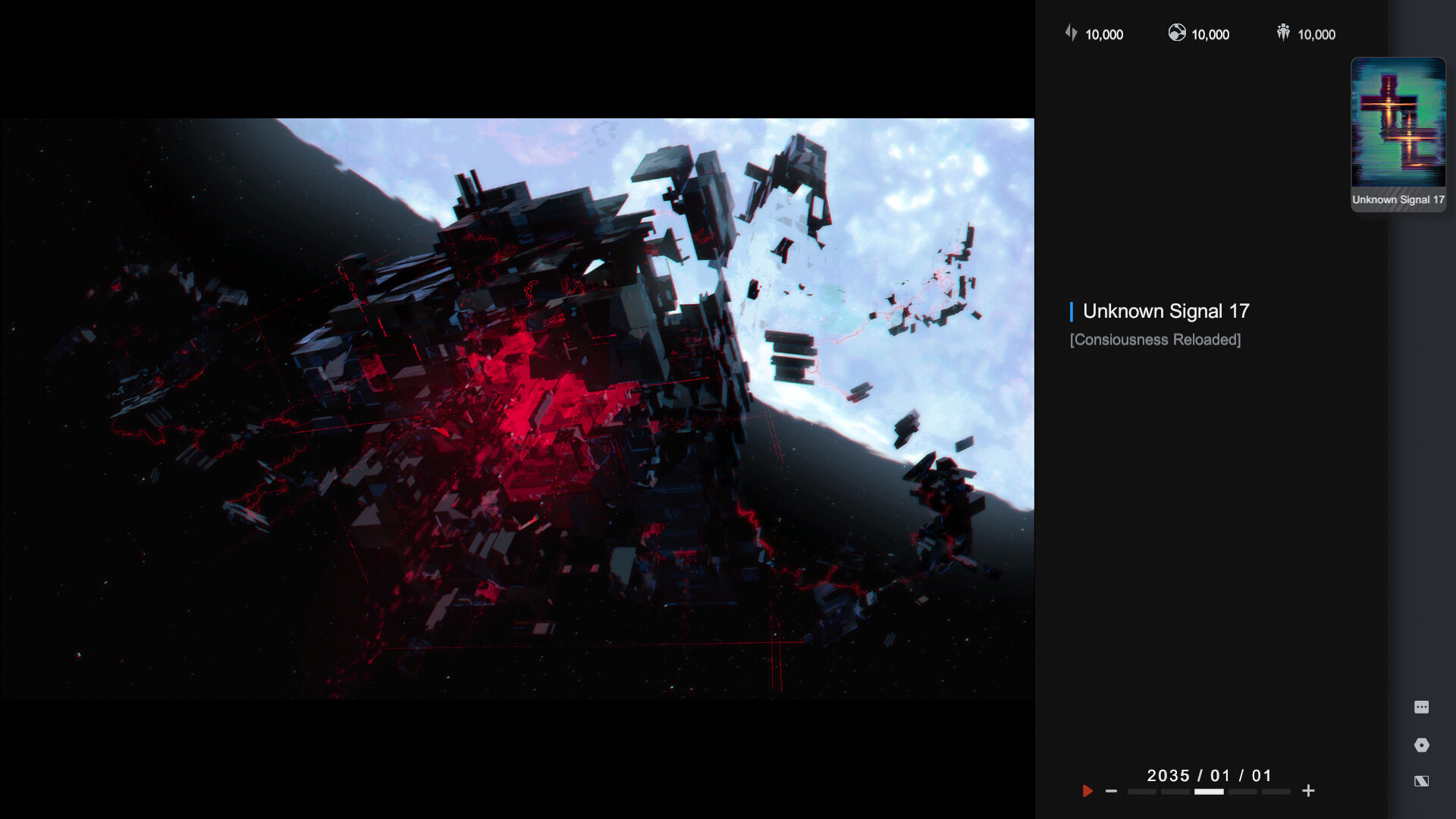Click the last speed segment for maximum speed
Screen dimensions: 1456x819
point(1276,791)
